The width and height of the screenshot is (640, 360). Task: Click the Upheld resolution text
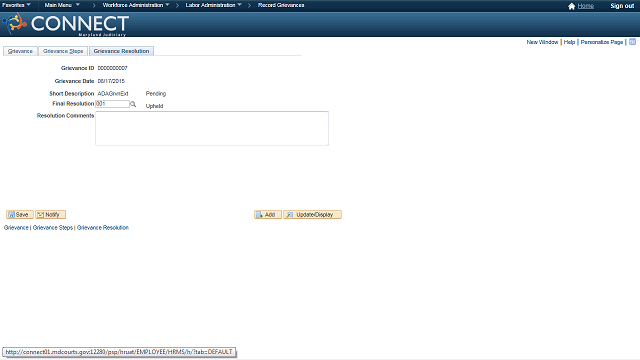[154, 106]
